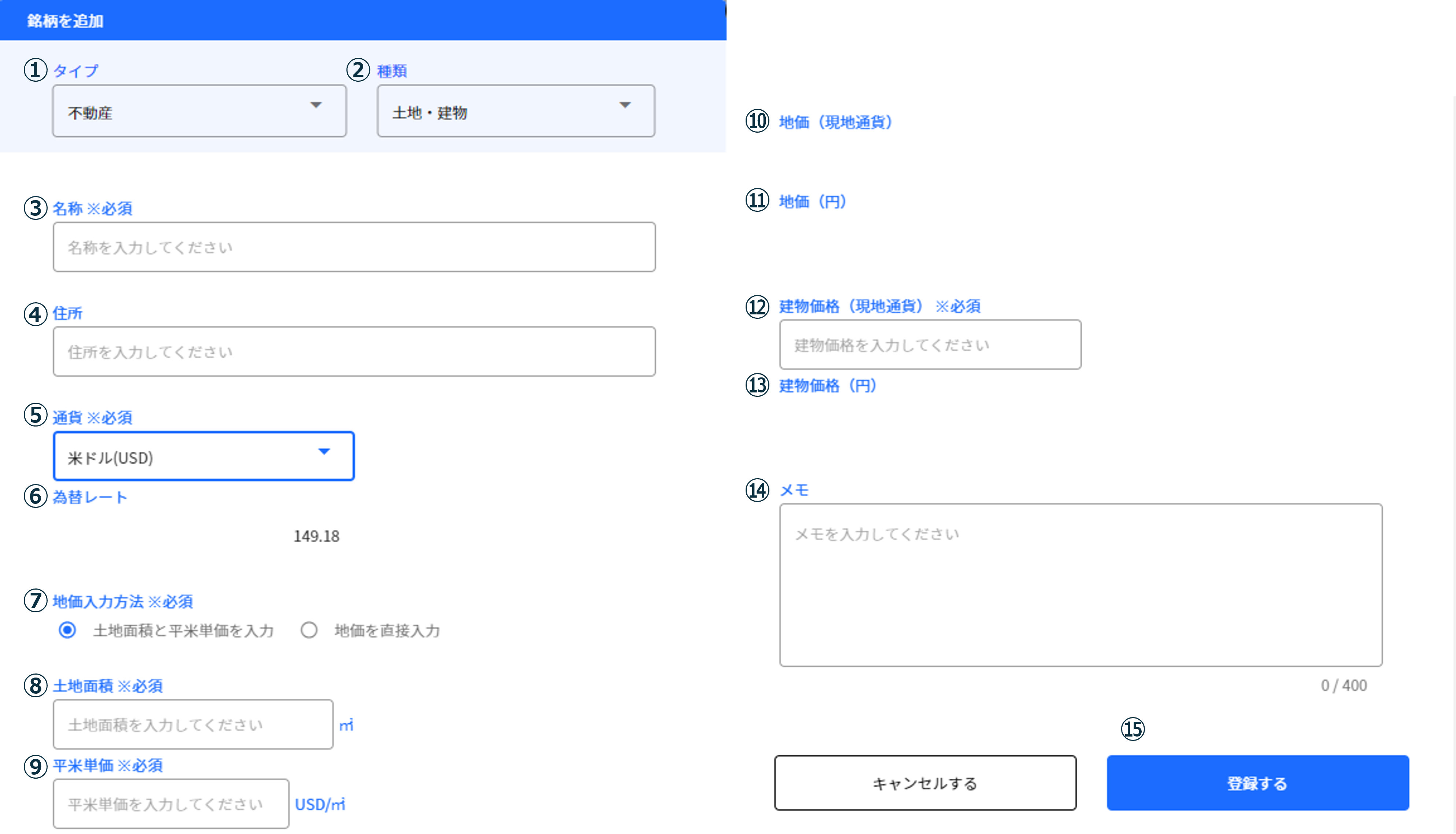Click the USD/㎡ unit label
Screen dimensions: 1456x834
(x=320, y=804)
